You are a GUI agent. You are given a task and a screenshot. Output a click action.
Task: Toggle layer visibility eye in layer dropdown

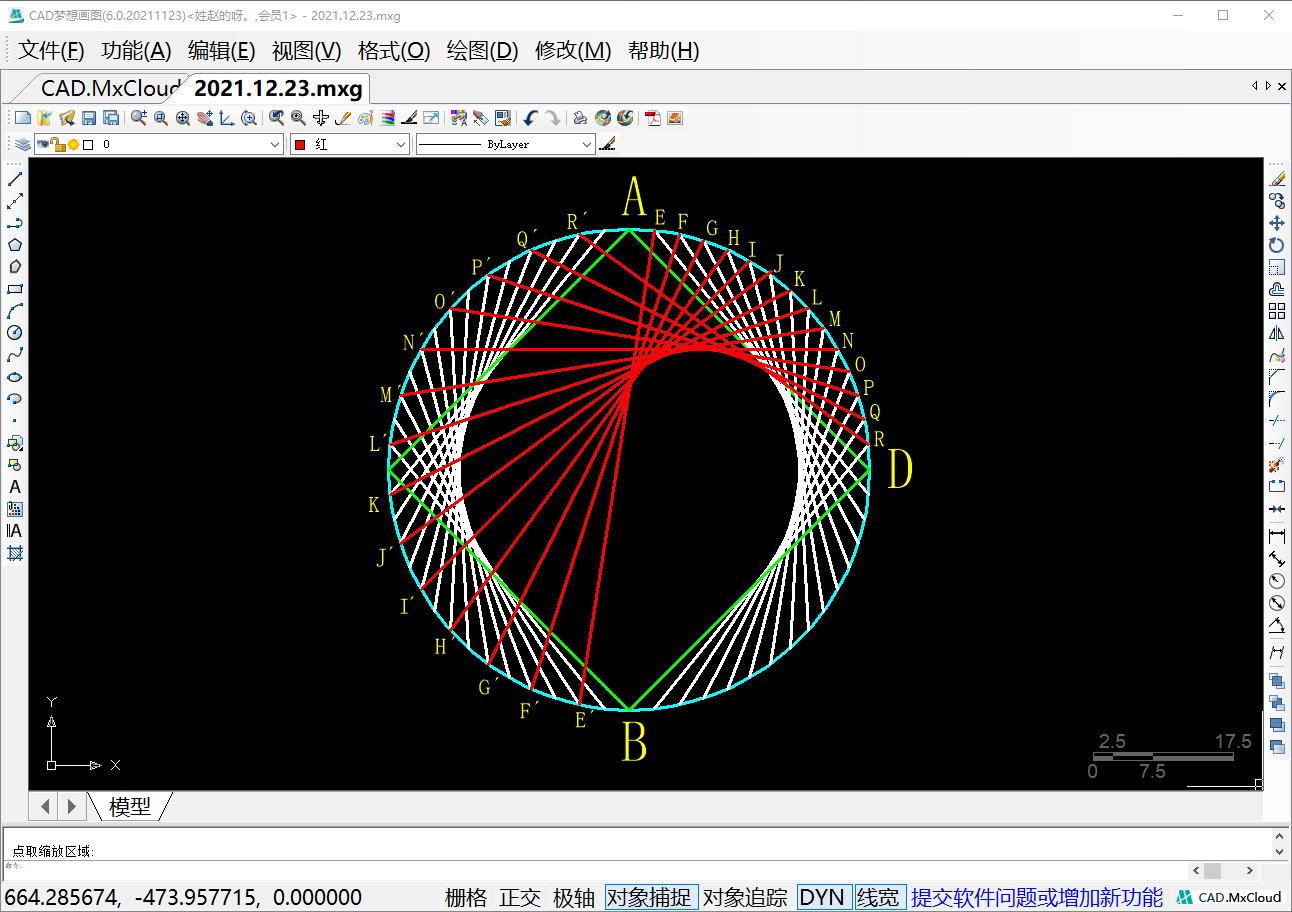(x=43, y=144)
